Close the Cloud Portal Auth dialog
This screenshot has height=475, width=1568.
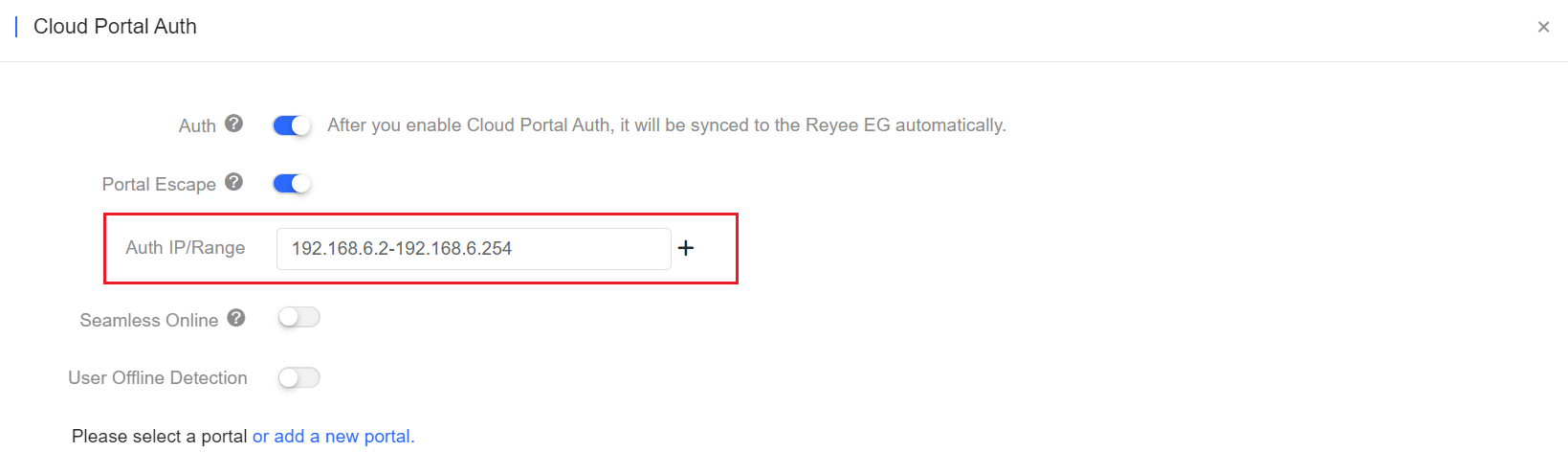(x=1543, y=27)
